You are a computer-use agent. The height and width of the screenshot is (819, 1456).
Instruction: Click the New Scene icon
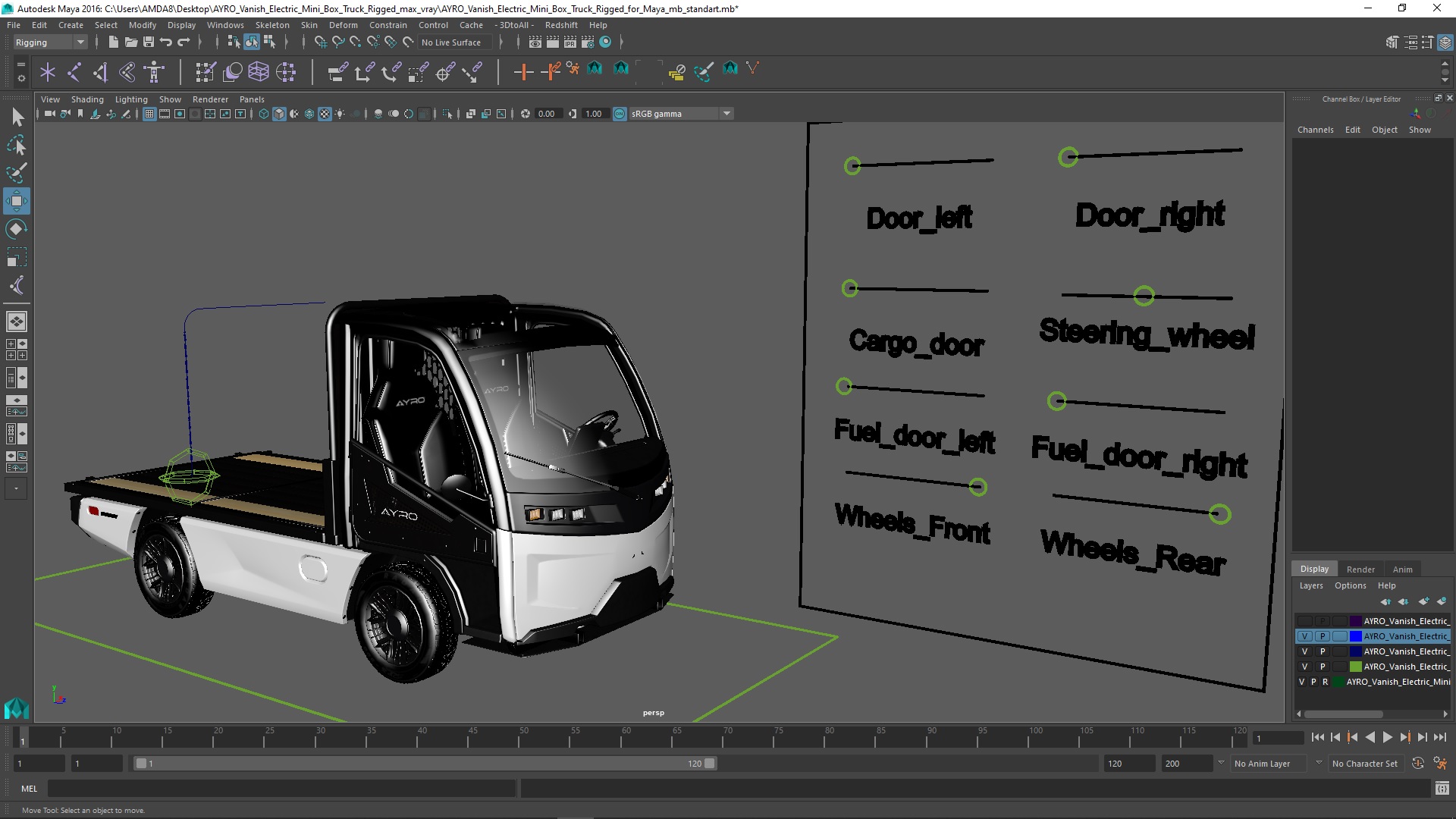tap(114, 42)
